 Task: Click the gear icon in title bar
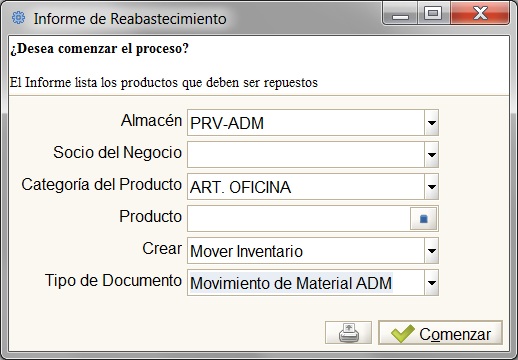18,17
